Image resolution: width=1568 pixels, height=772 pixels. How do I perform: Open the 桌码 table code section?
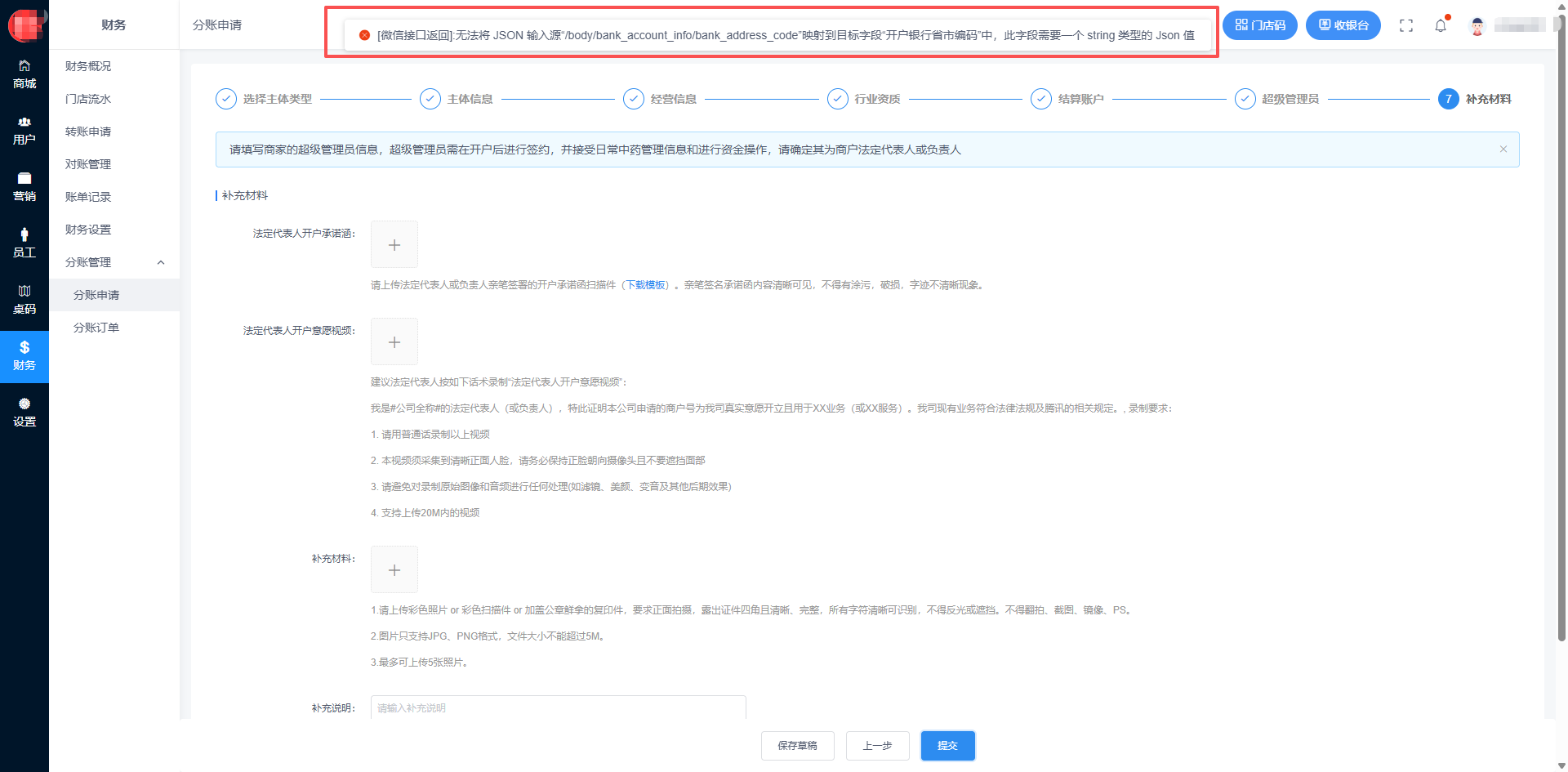(x=24, y=300)
